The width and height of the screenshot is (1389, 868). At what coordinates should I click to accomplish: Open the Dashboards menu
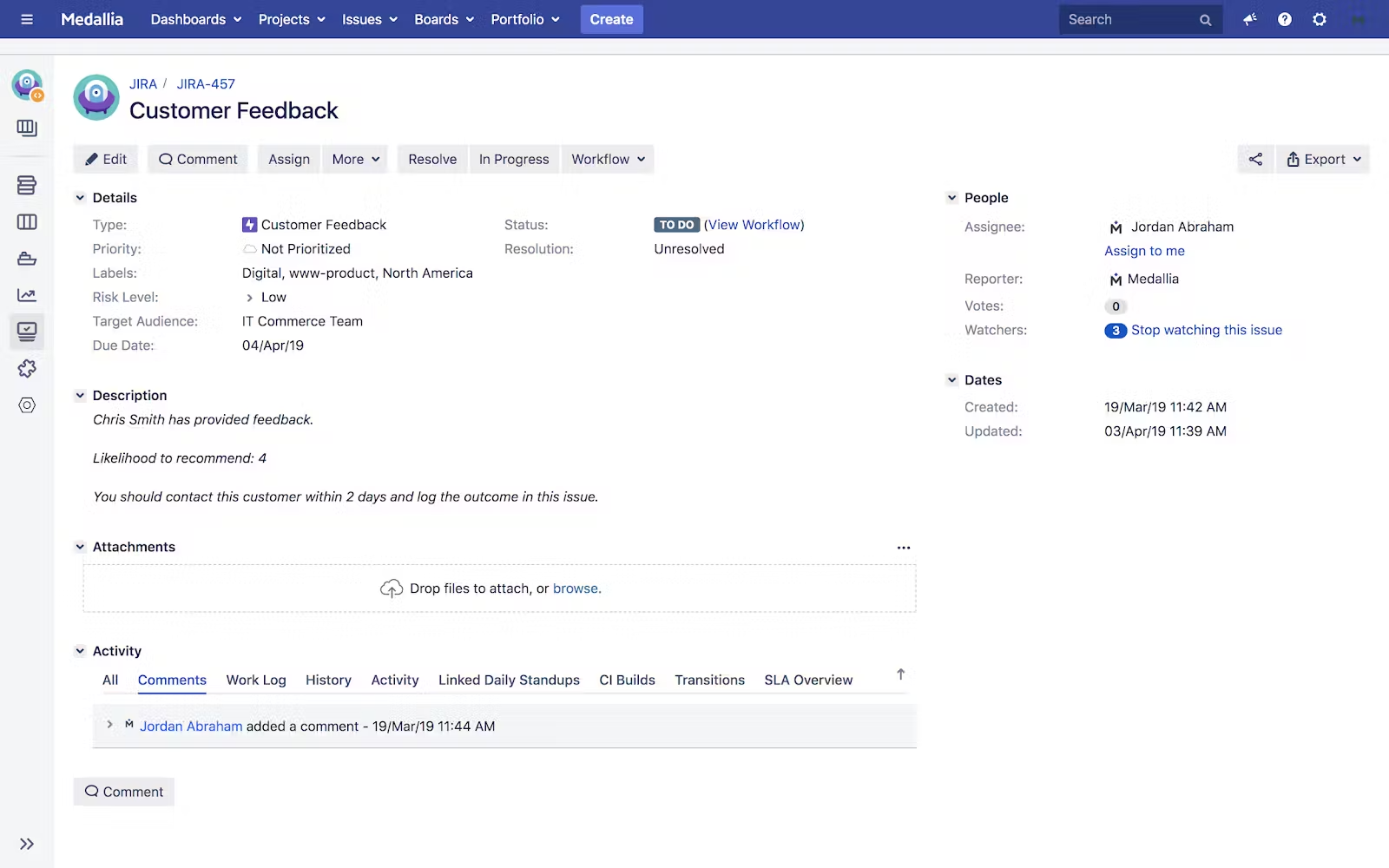coord(195,19)
